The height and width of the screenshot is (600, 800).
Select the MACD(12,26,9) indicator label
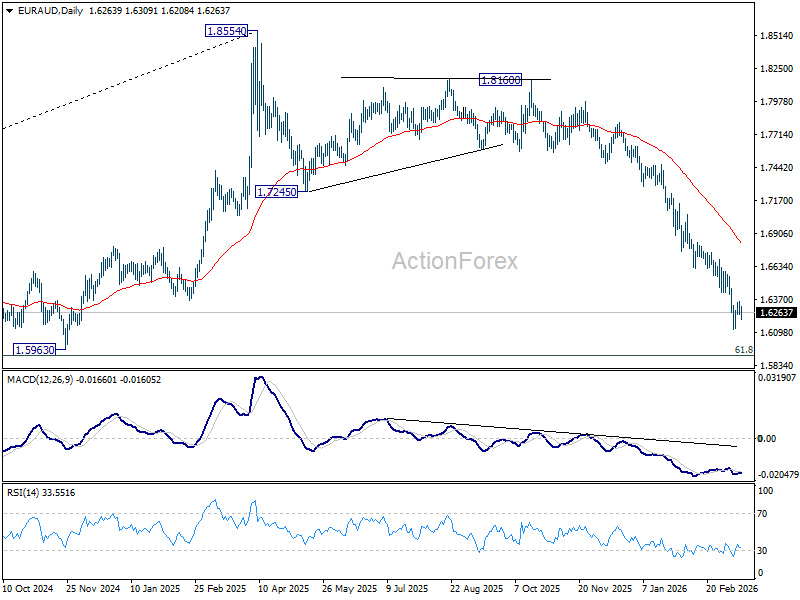coord(40,380)
